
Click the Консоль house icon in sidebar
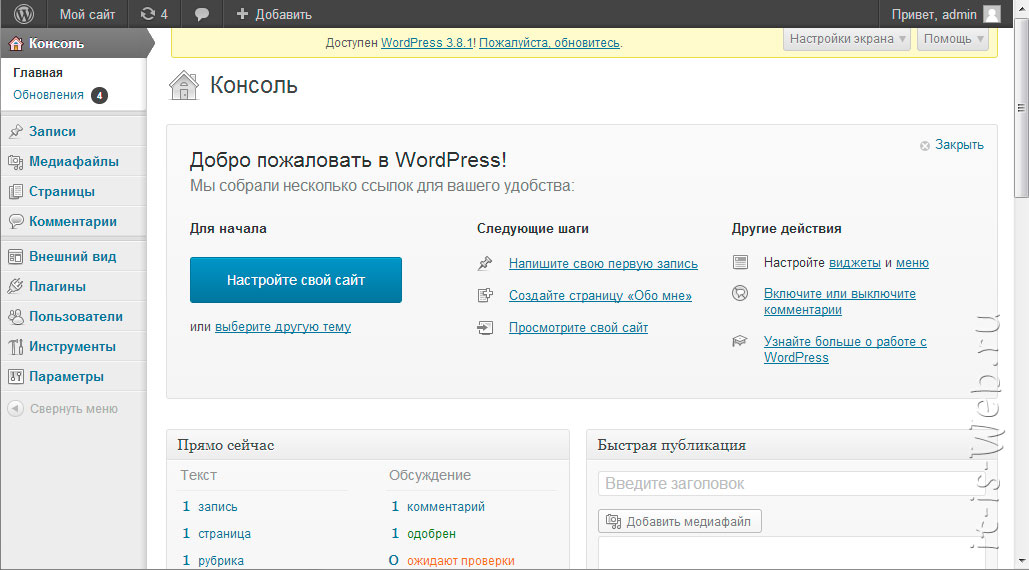click(x=16, y=44)
